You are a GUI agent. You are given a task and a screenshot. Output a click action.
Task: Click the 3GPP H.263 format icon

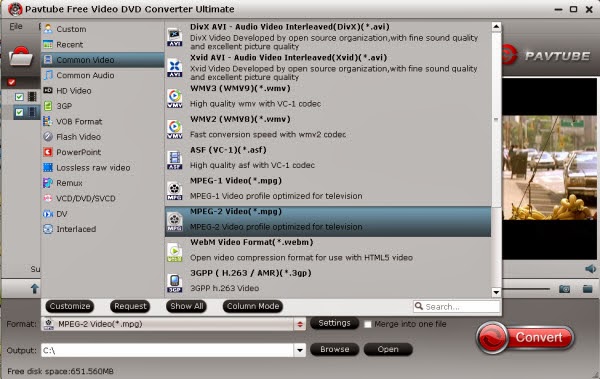click(174, 283)
